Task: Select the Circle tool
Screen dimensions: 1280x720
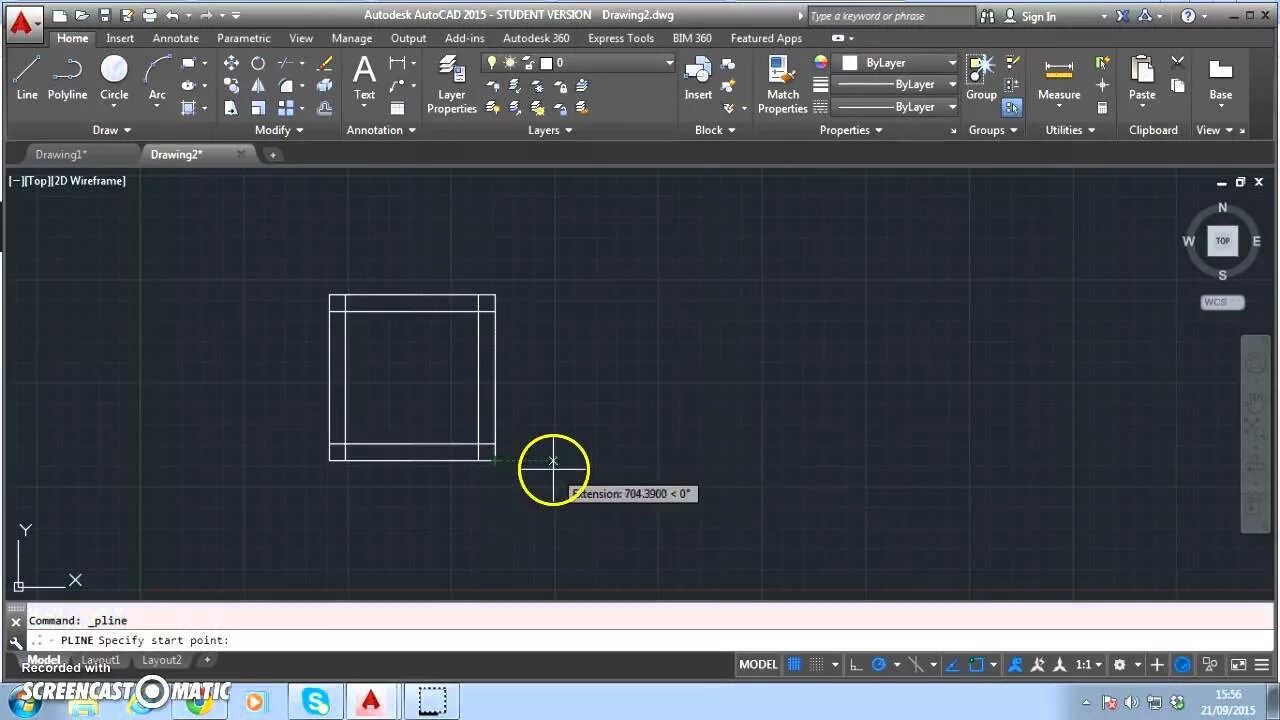Action: (x=114, y=78)
